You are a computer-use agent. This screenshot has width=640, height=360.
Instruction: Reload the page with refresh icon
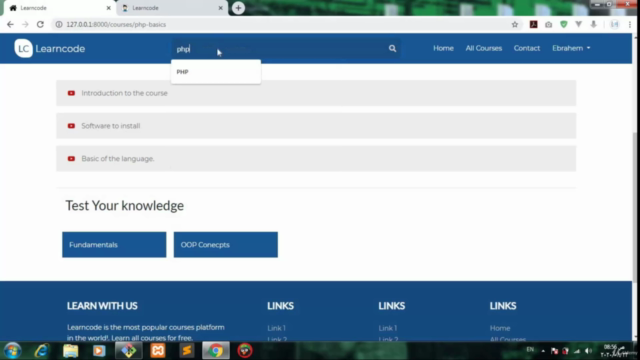pyautogui.click(x=40, y=24)
